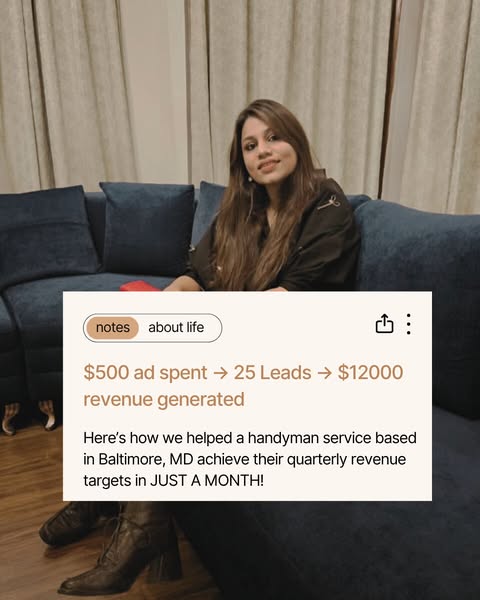Click the handyman service sentence line
Screen dimensions: 480x600
tap(250, 438)
